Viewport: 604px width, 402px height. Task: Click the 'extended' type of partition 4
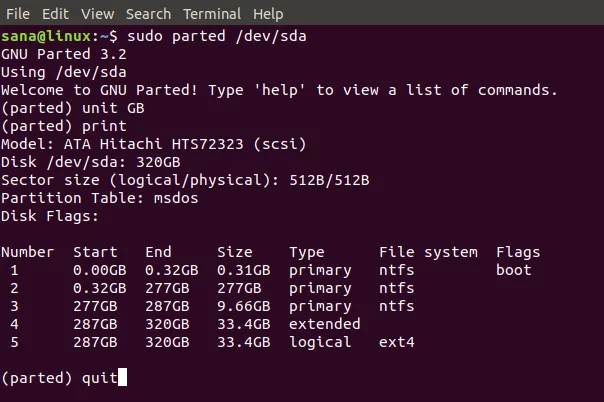(325, 324)
